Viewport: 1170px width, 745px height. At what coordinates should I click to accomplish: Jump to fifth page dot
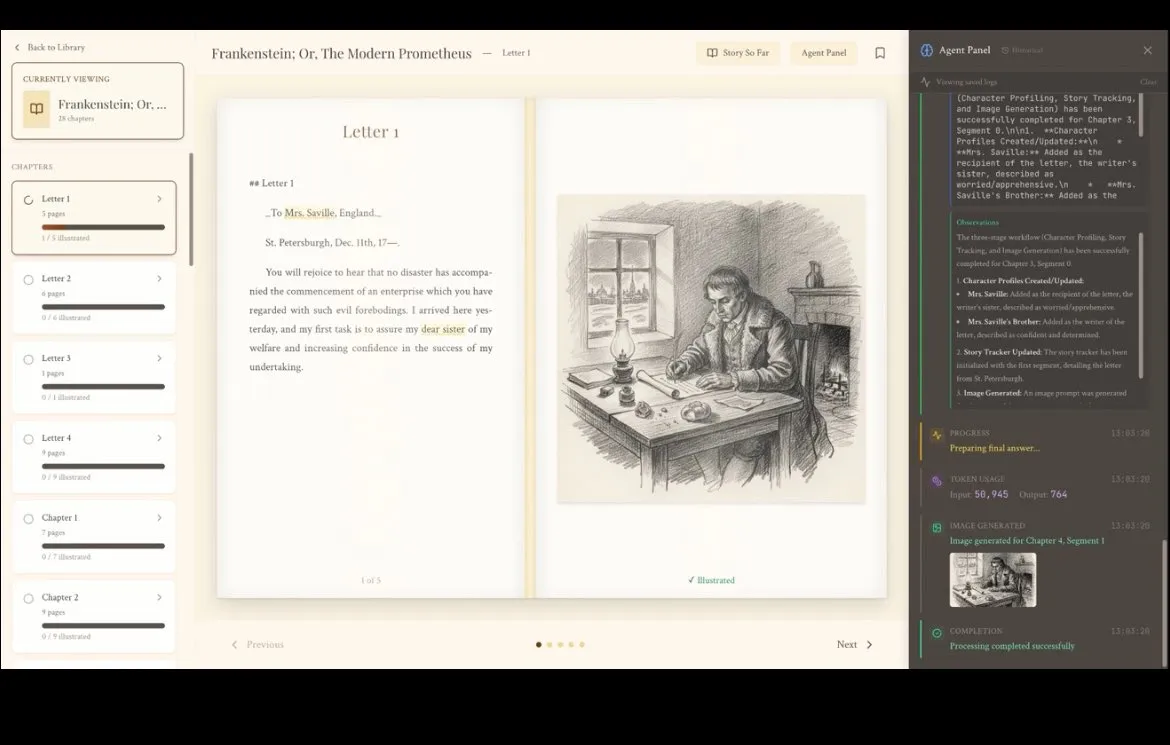tap(582, 645)
